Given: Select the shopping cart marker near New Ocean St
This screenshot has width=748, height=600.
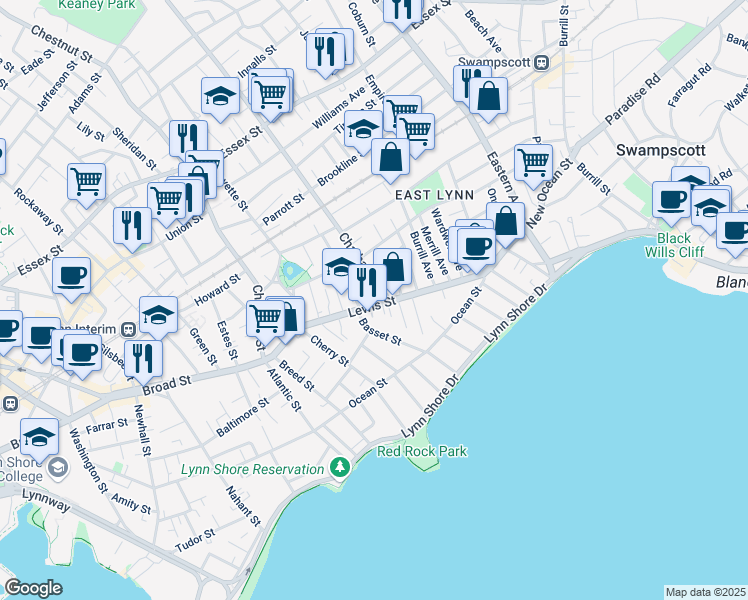Looking at the screenshot, I should click(x=533, y=166).
